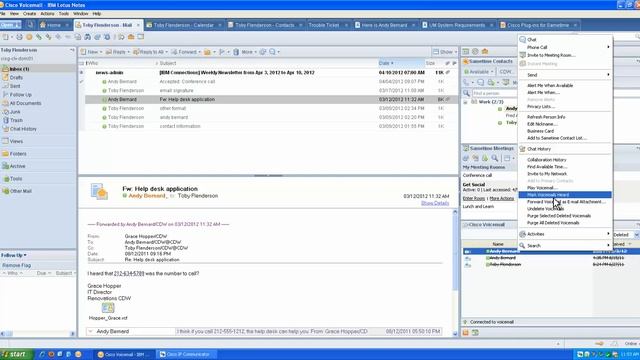Click the Cisco Voicemail - IBM taskbar button

coord(124,354)
